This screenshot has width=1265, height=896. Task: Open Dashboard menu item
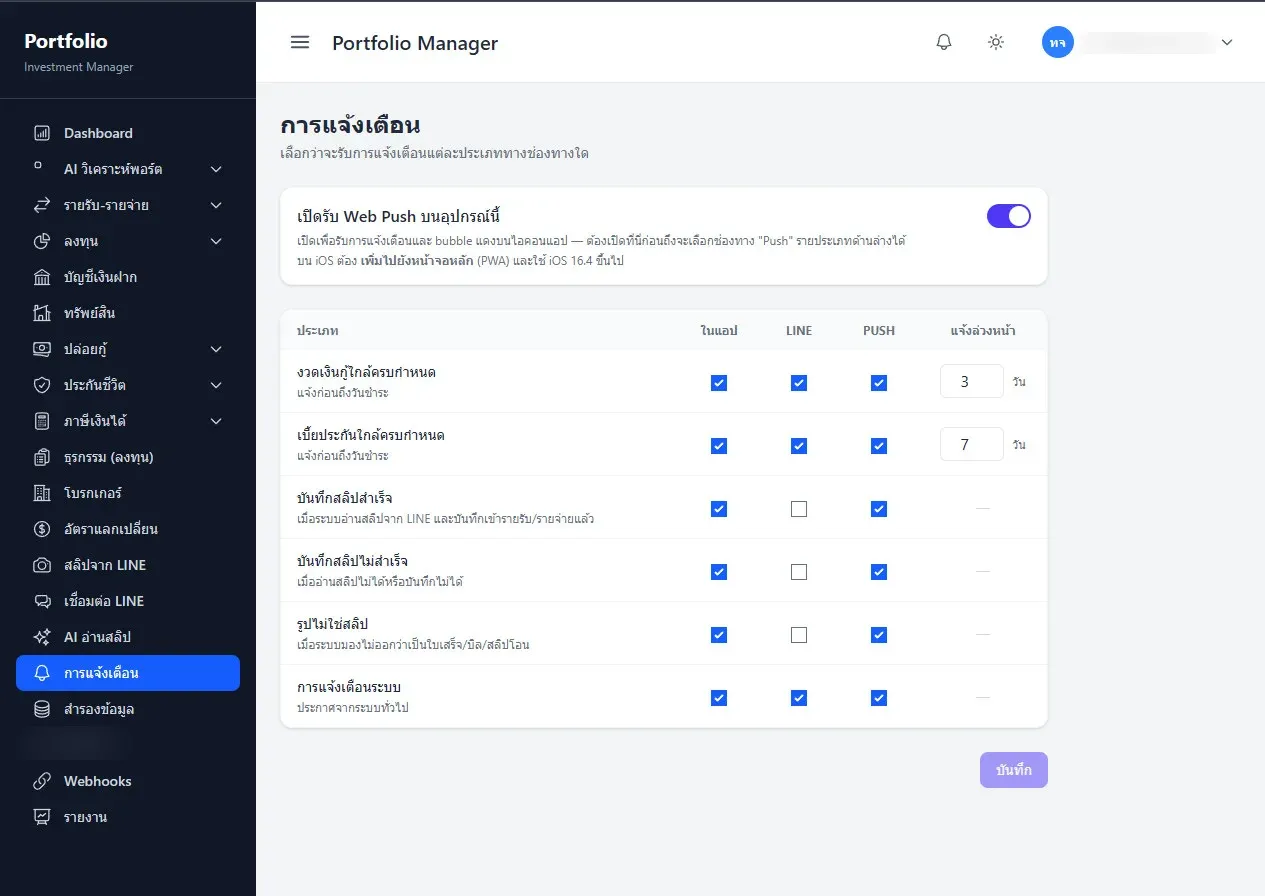click(x=128, y=133)
